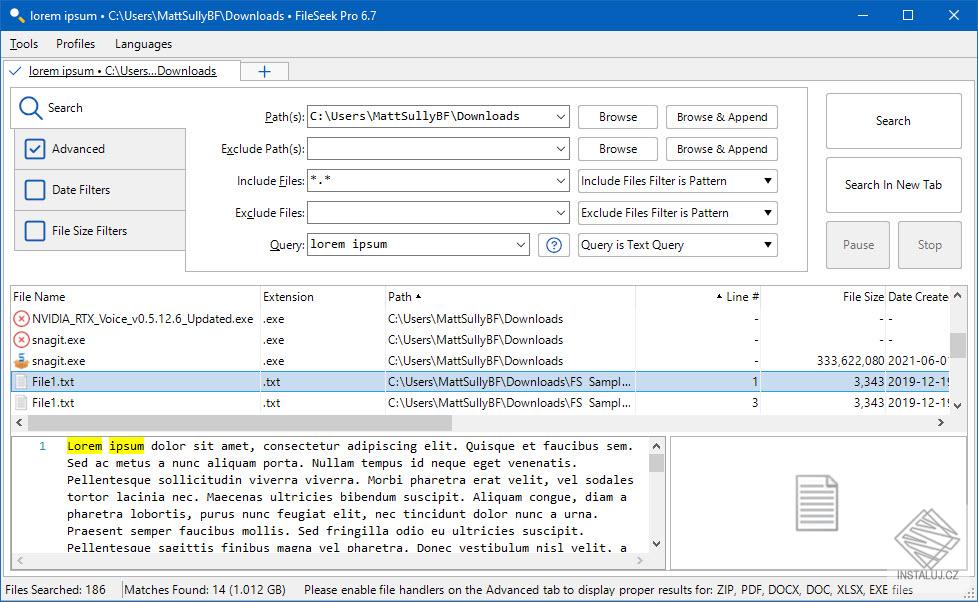Screen dimensions: 978x602
Task: Select the lorem ipsum Downloads tab
Action: [122, 71]
